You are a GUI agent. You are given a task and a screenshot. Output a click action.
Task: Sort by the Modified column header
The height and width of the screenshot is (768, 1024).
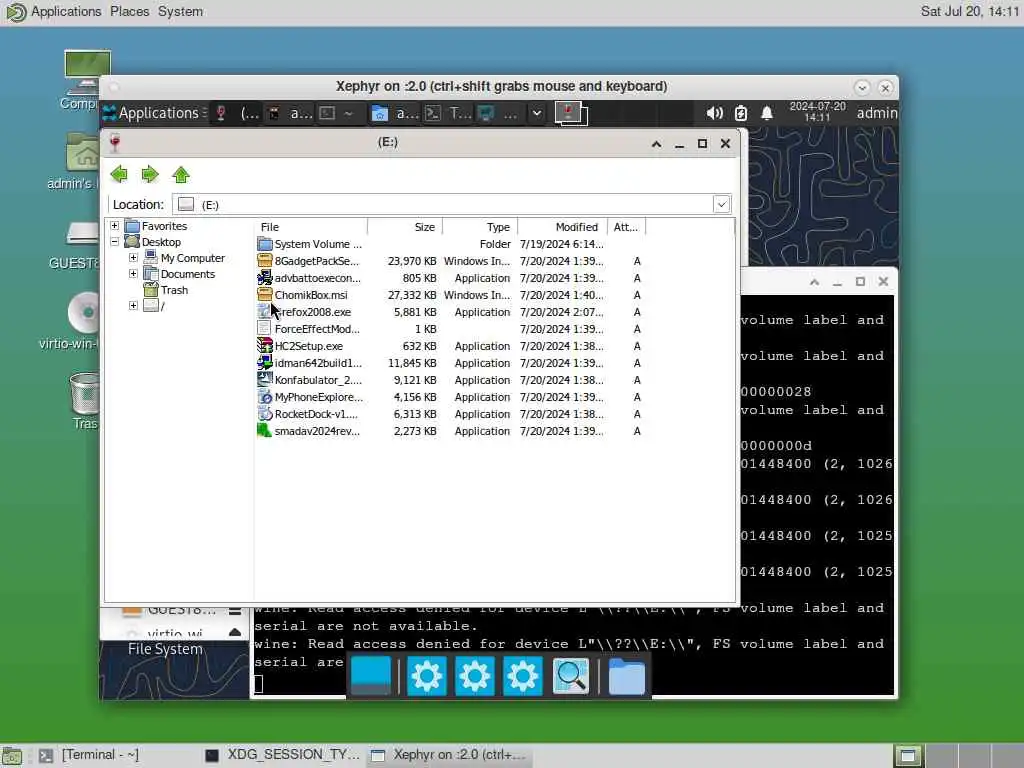pyautogui.click(x=562, y=227)
